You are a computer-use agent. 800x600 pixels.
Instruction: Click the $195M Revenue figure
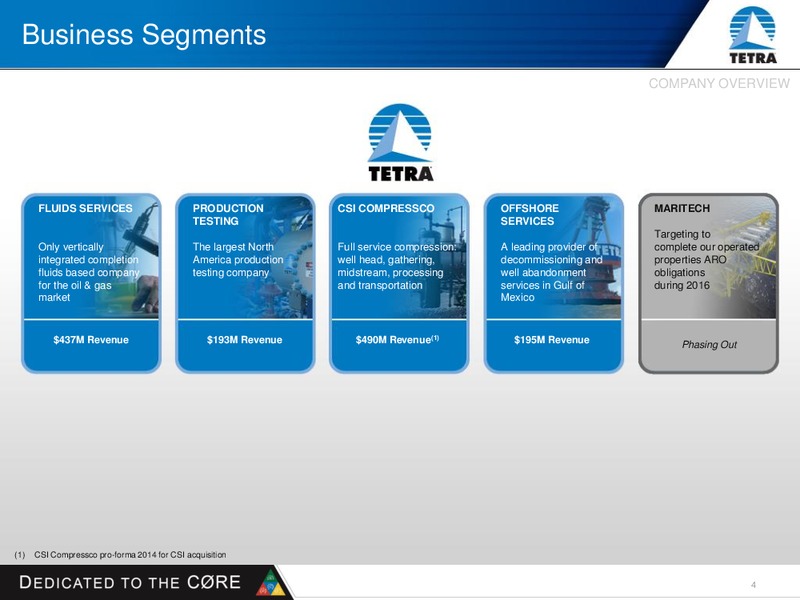point(552,340)
